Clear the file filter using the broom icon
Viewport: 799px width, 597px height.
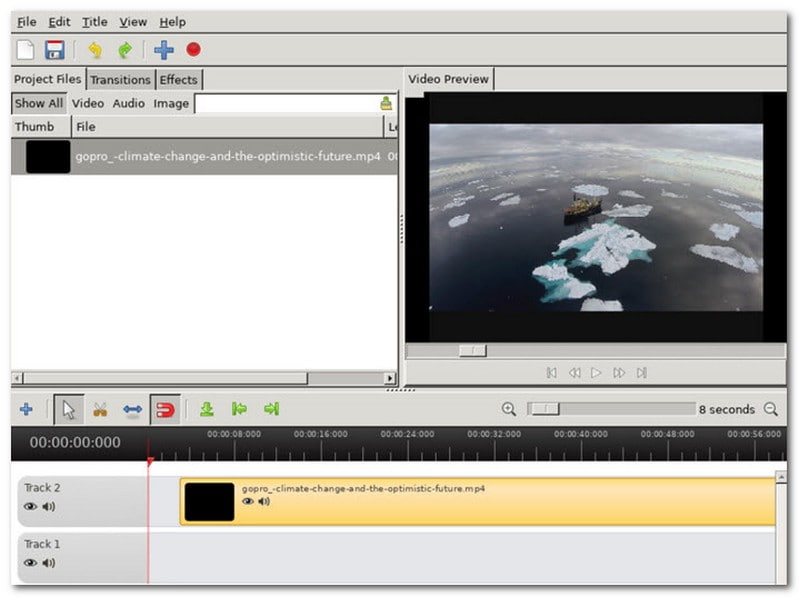pyautogui.click(x=386, y=103)
